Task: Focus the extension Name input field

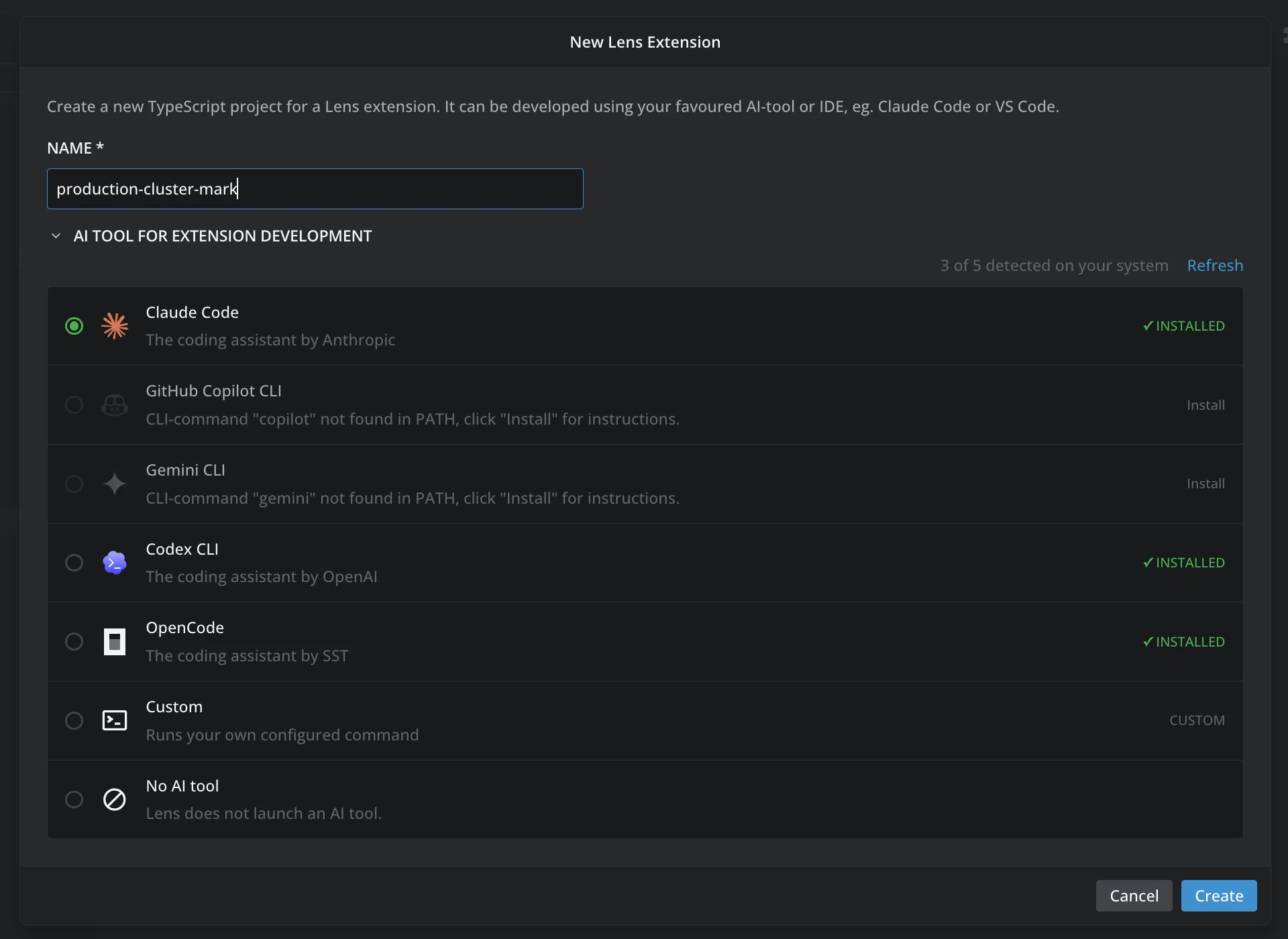Action: 315,189
